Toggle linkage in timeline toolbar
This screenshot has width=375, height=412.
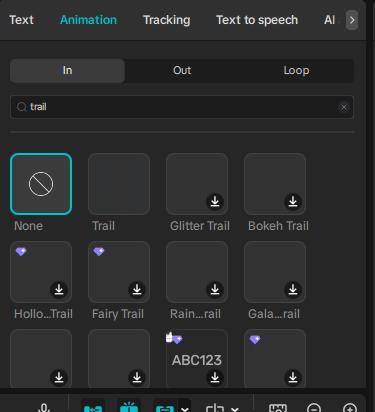tap(165, 406)
